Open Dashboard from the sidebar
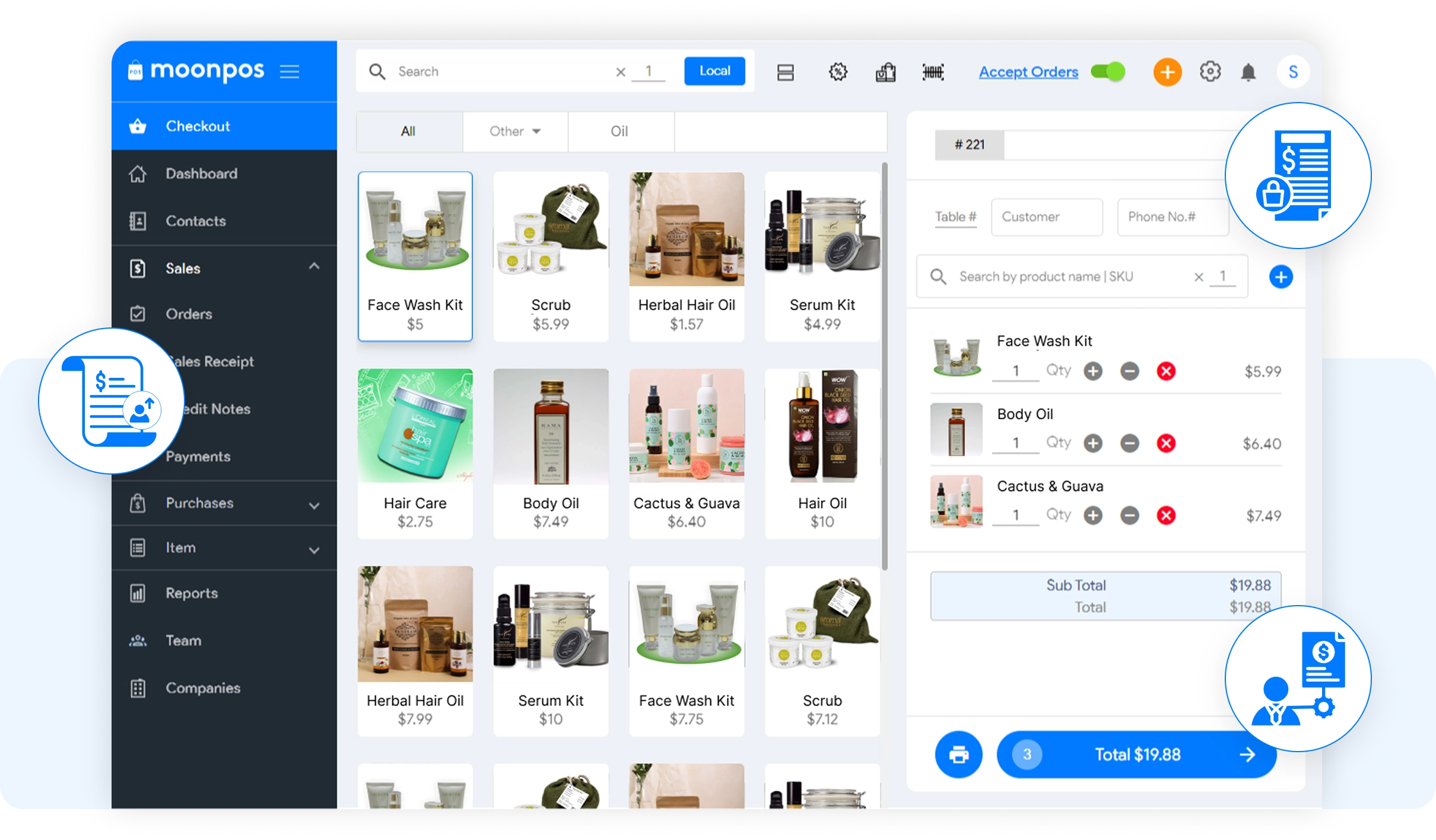The height and width of the screenshot is (840, 1436). click(201, 174)
